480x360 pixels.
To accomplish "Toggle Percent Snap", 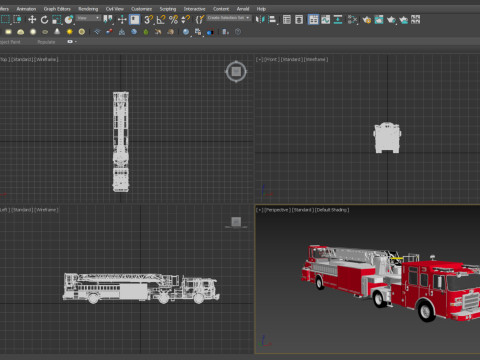I will pyautogui.click(x=173, y=20).
